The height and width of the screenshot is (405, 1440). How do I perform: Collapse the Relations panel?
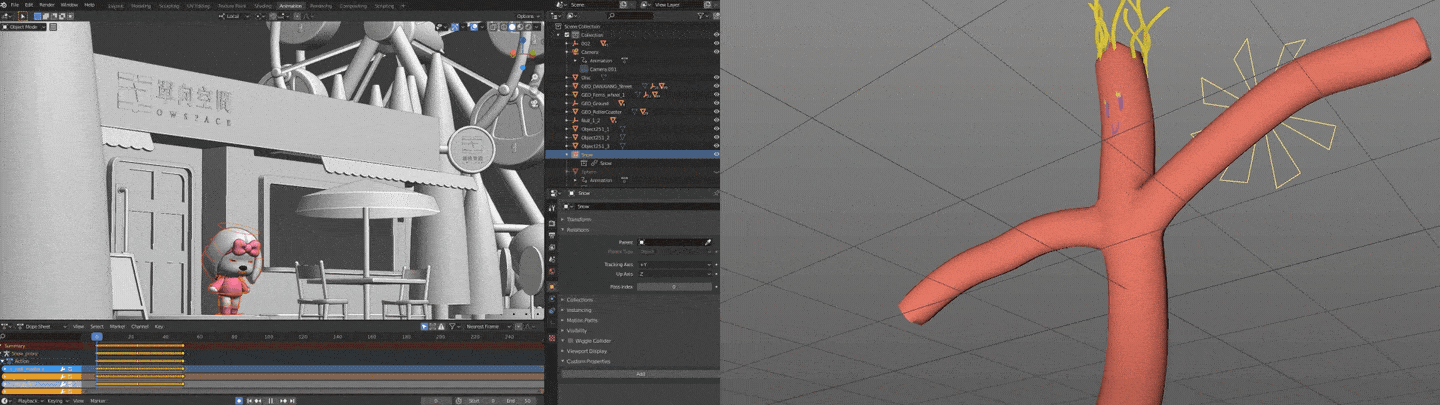click(x=578, y=230)
